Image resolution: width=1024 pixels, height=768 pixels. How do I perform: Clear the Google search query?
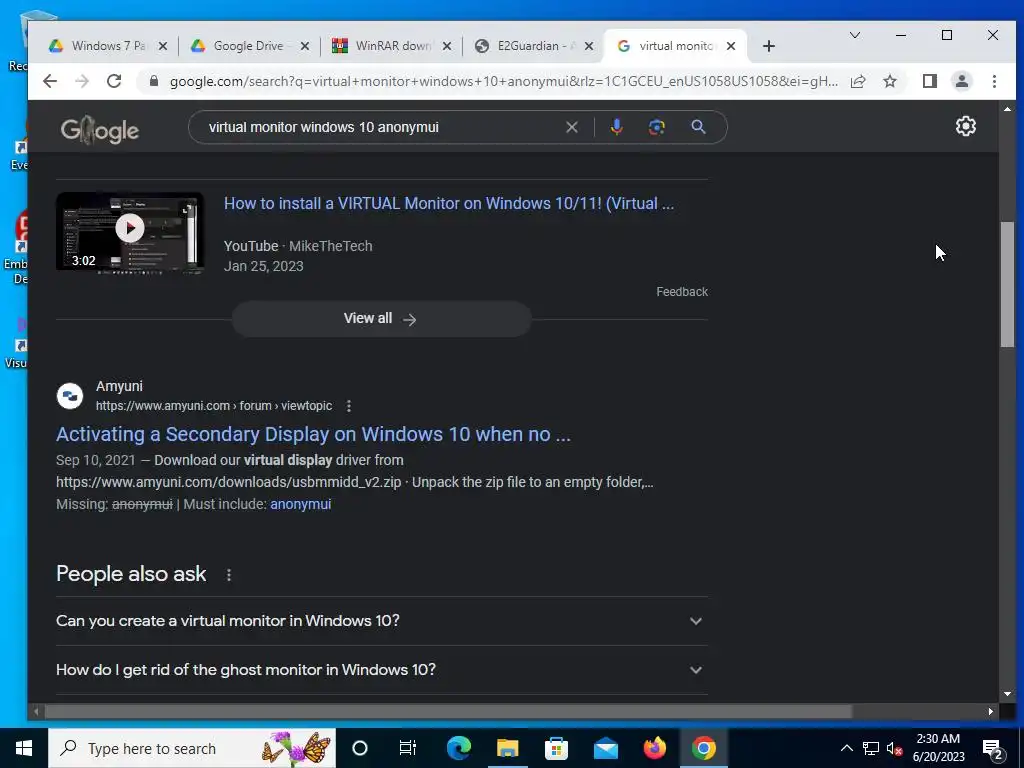coord(571,127)
